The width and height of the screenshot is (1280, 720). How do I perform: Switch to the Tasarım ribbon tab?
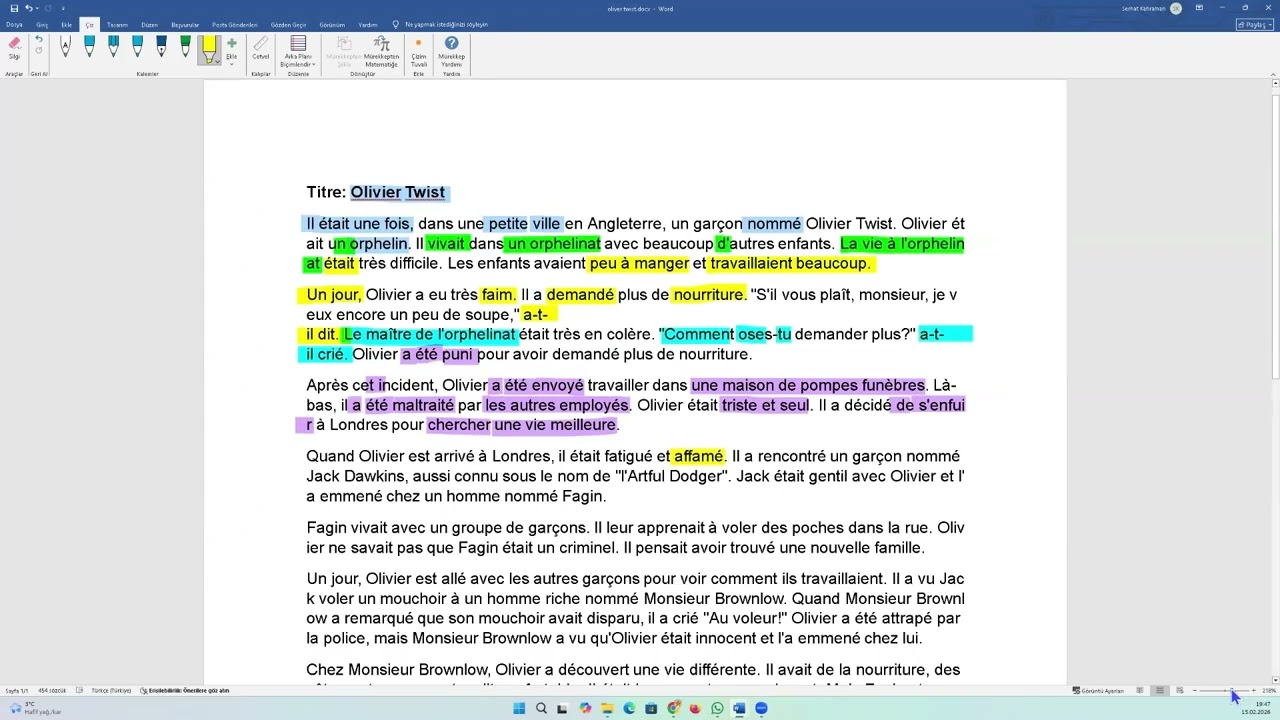(x=117, y=24)
